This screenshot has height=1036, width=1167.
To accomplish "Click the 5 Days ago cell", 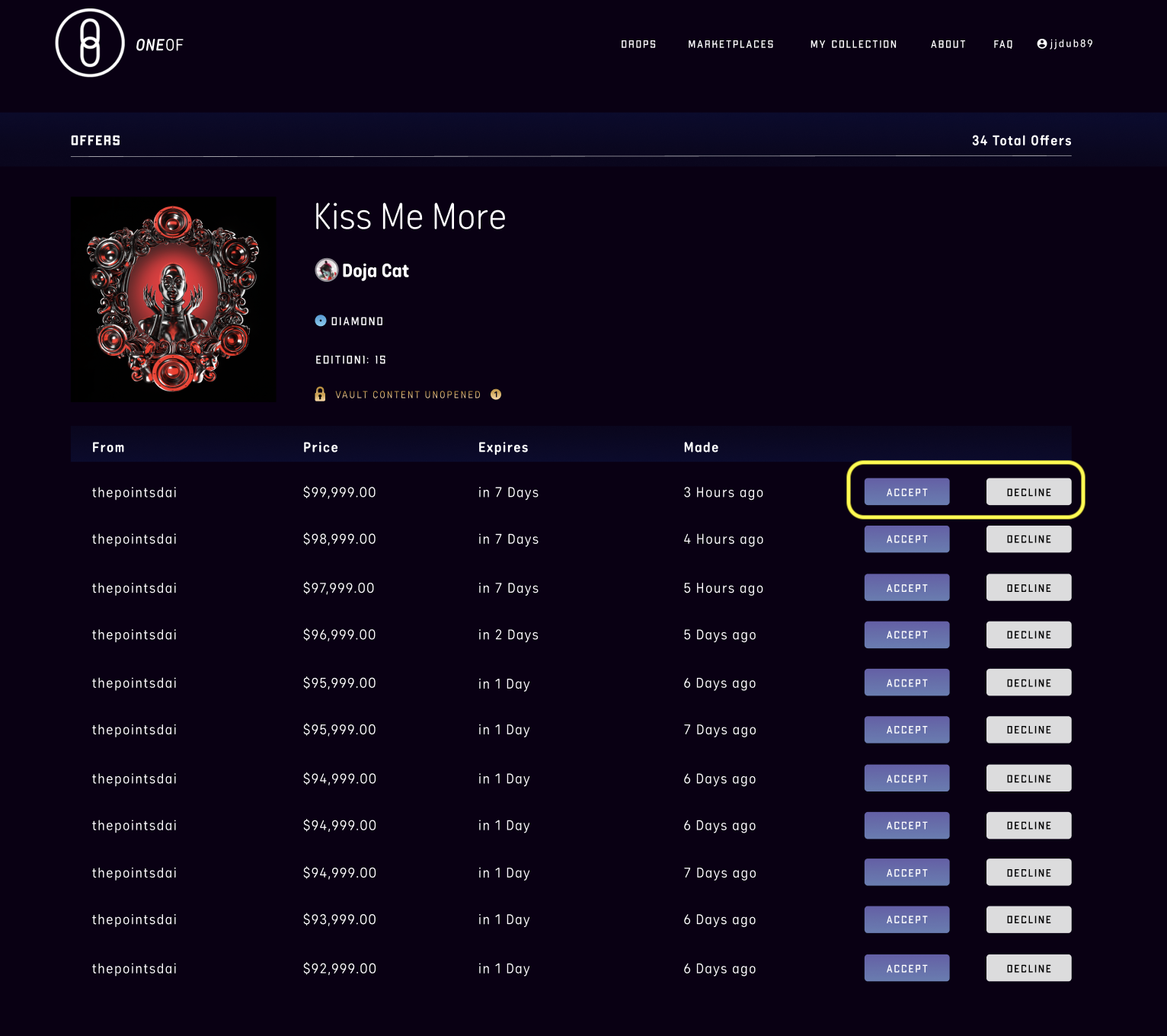I will (720, 635).
